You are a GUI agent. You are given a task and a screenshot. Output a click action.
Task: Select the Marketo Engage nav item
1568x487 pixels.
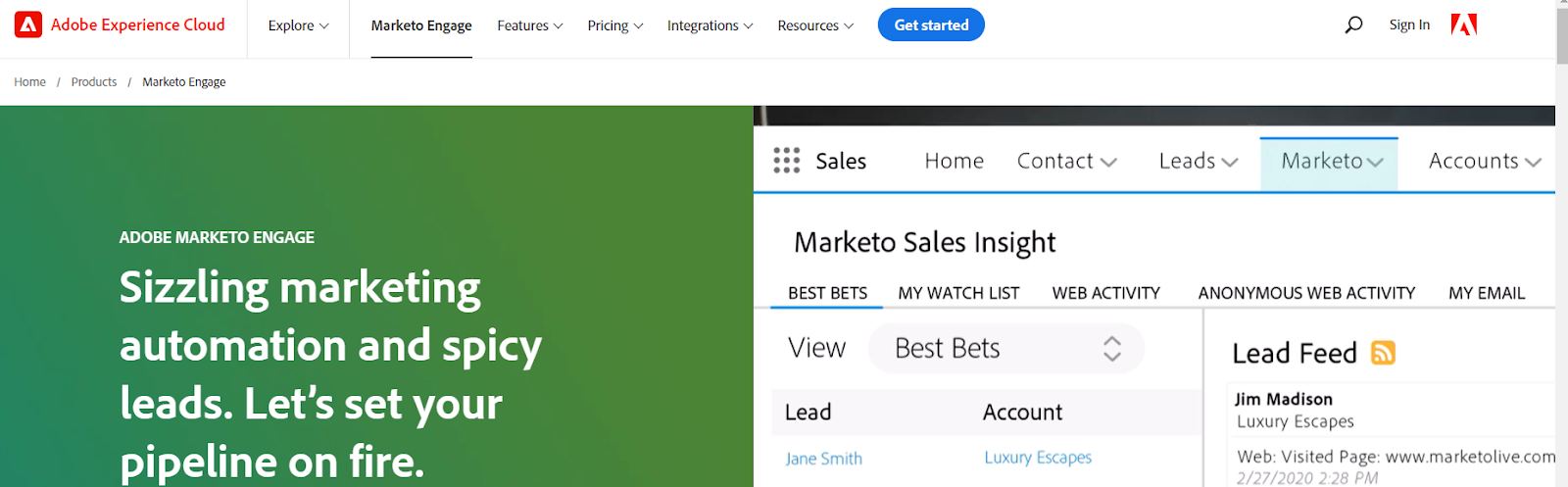tap(421, 25)
